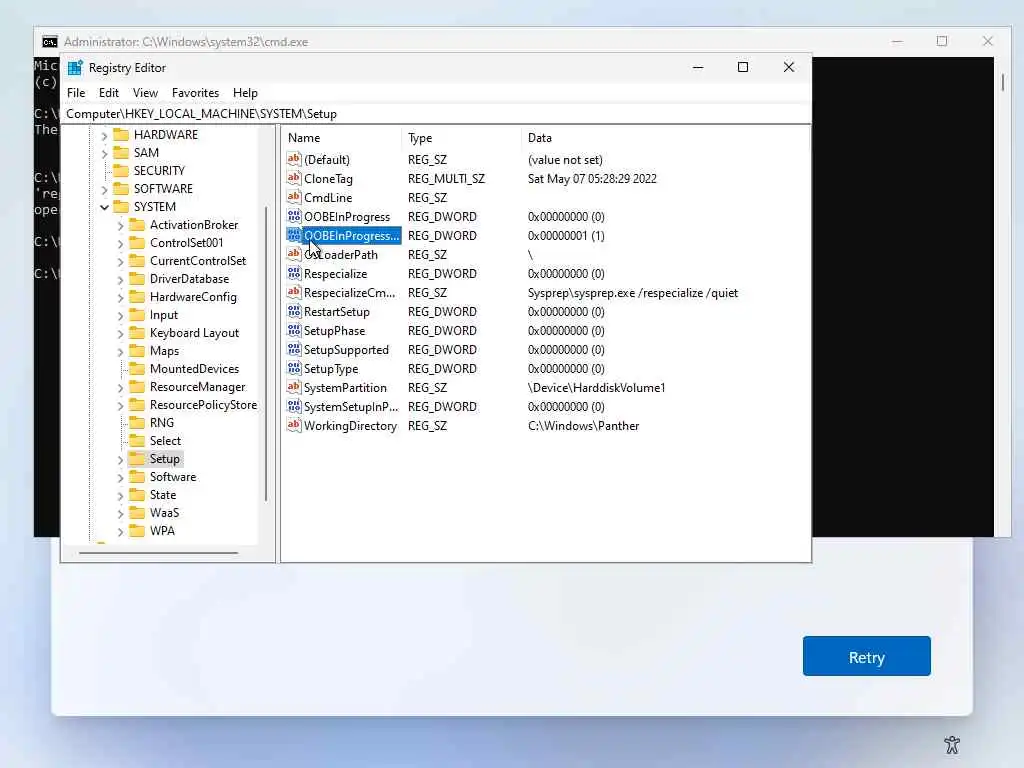This screenshot has height=768, width=1024.
Task: Click the MountedDevices folder icon
Action: 137,368
